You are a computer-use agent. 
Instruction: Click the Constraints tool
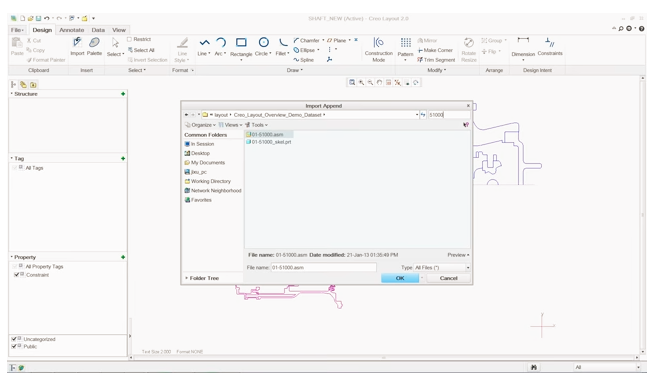pos(550,47)
